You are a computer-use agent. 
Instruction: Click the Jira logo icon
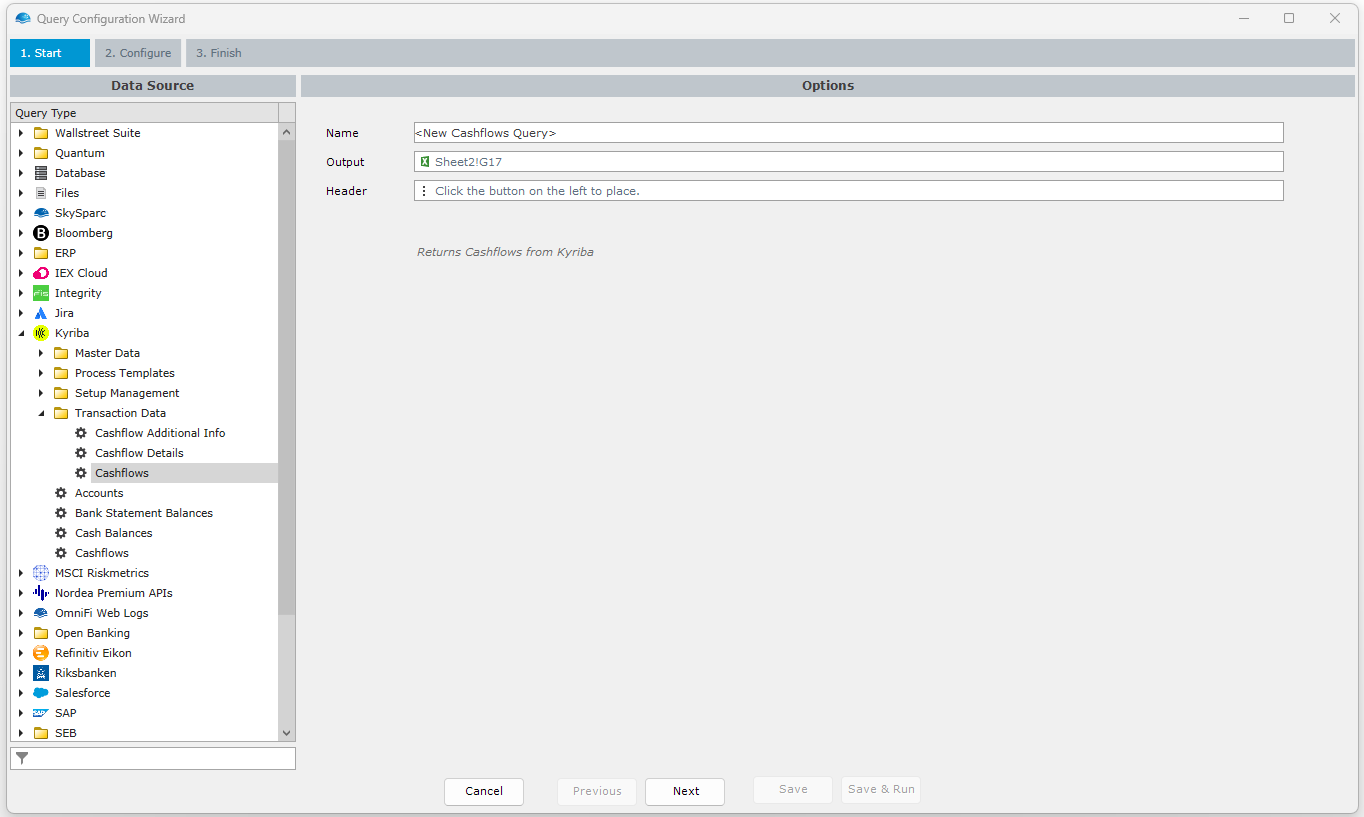click(41, 313)
